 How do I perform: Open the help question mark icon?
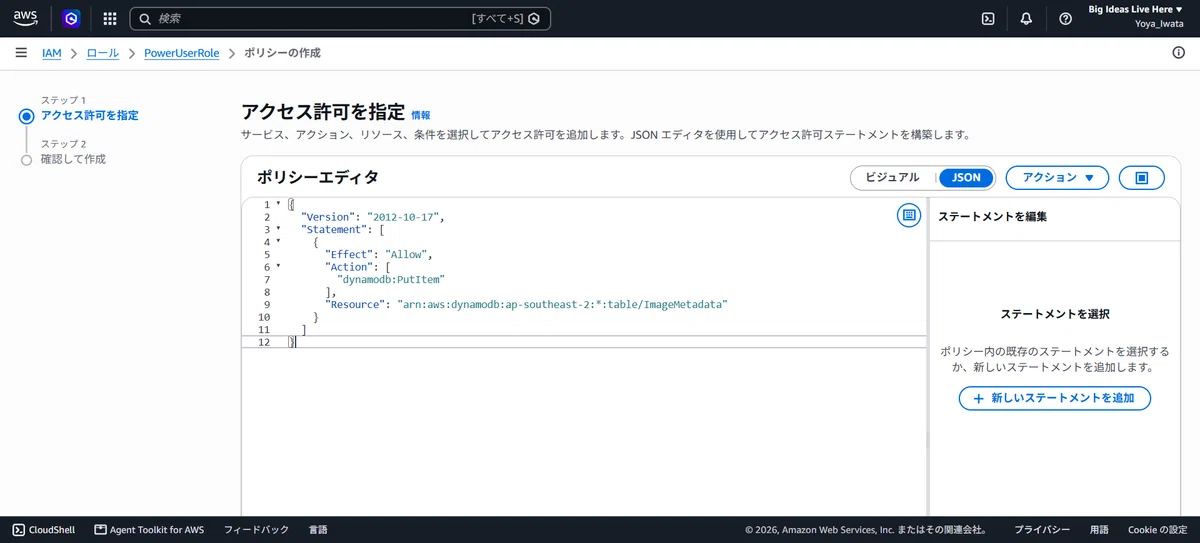tap(1065, 18)
